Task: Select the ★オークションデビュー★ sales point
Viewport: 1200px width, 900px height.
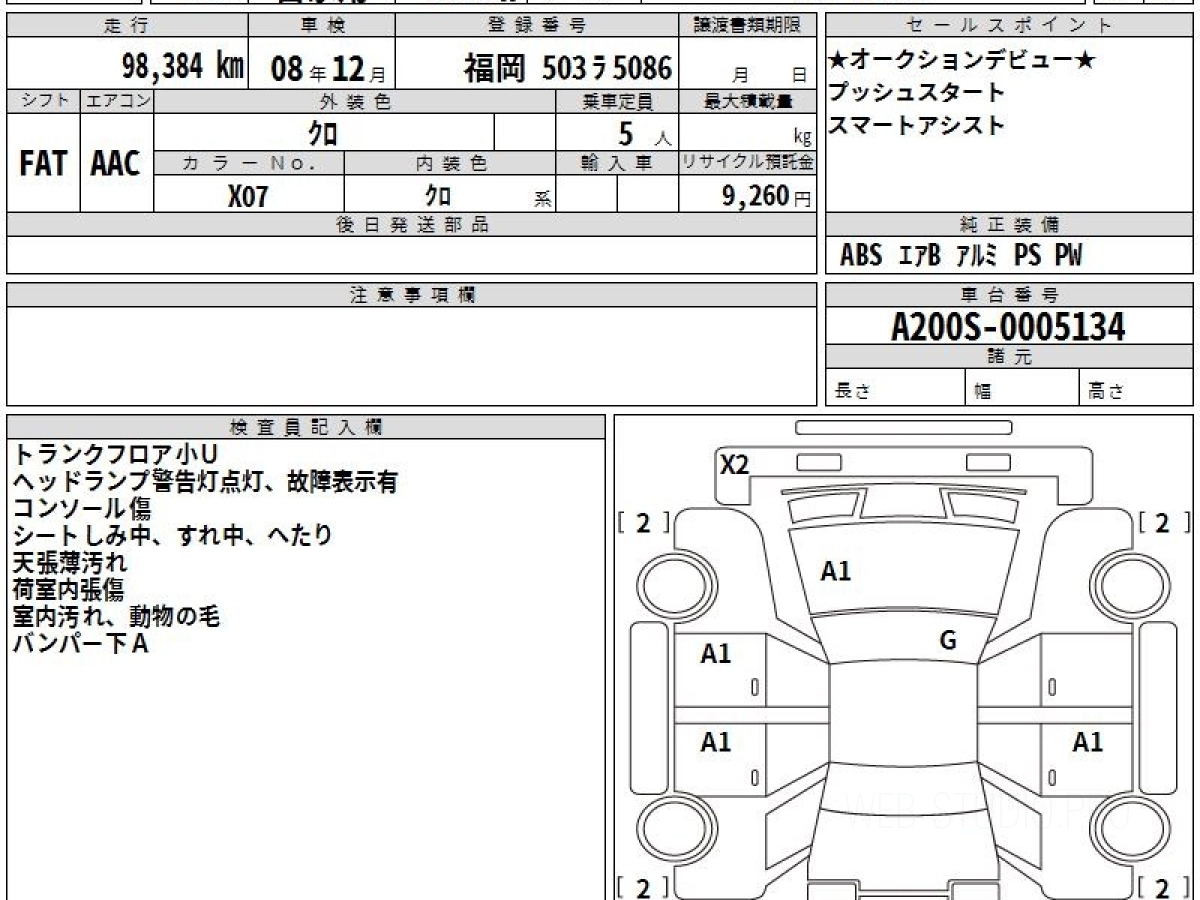Action: 962,62
